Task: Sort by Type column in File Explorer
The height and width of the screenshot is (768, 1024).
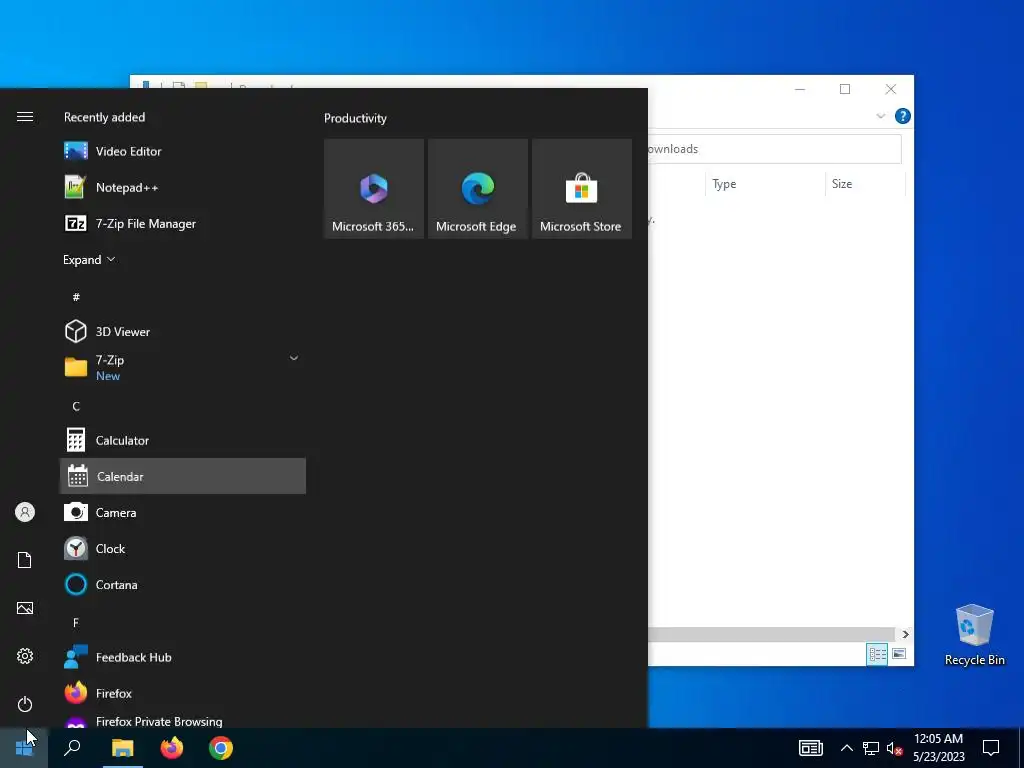Action: (765, 184)
